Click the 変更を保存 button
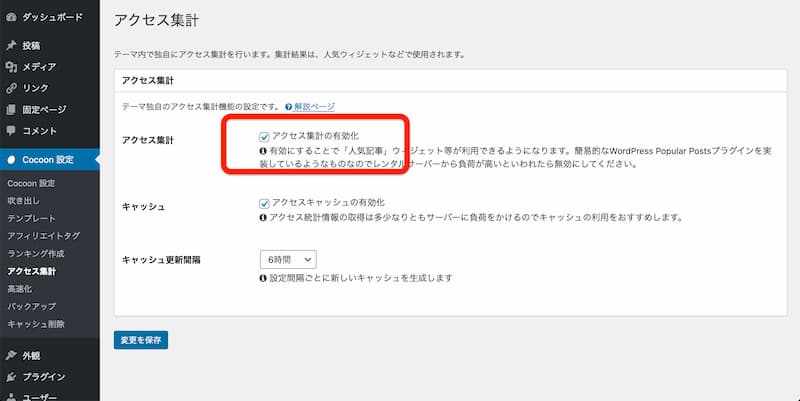 tap(141, 340)
